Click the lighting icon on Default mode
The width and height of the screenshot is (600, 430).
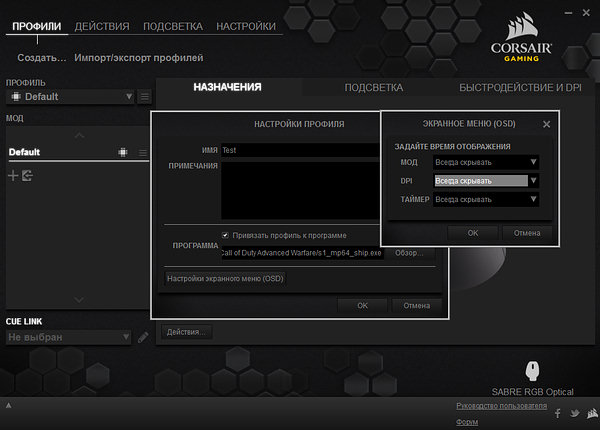point(122,152)
